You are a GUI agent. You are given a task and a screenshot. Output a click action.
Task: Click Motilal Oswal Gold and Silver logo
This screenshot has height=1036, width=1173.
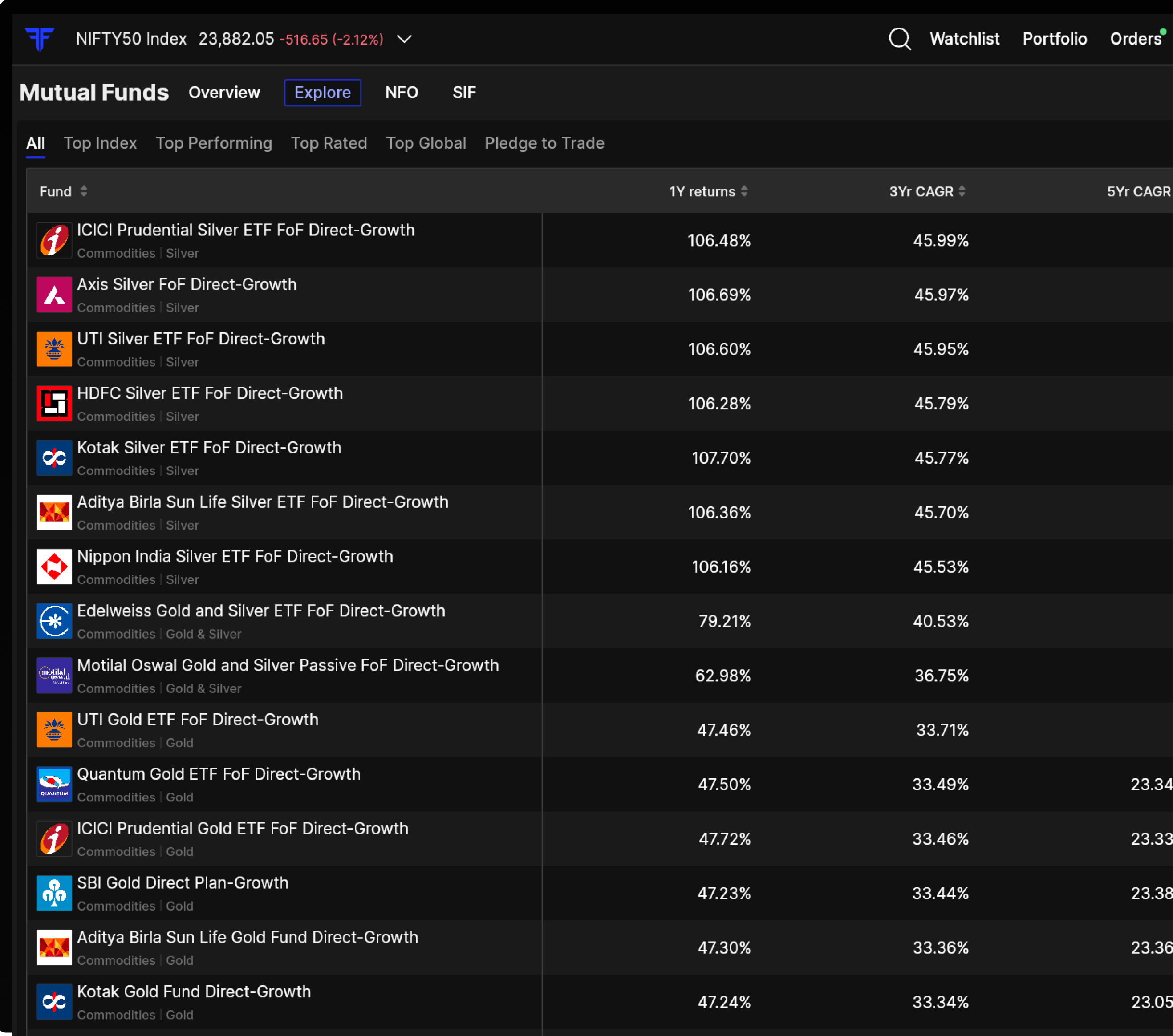[54, 675]
